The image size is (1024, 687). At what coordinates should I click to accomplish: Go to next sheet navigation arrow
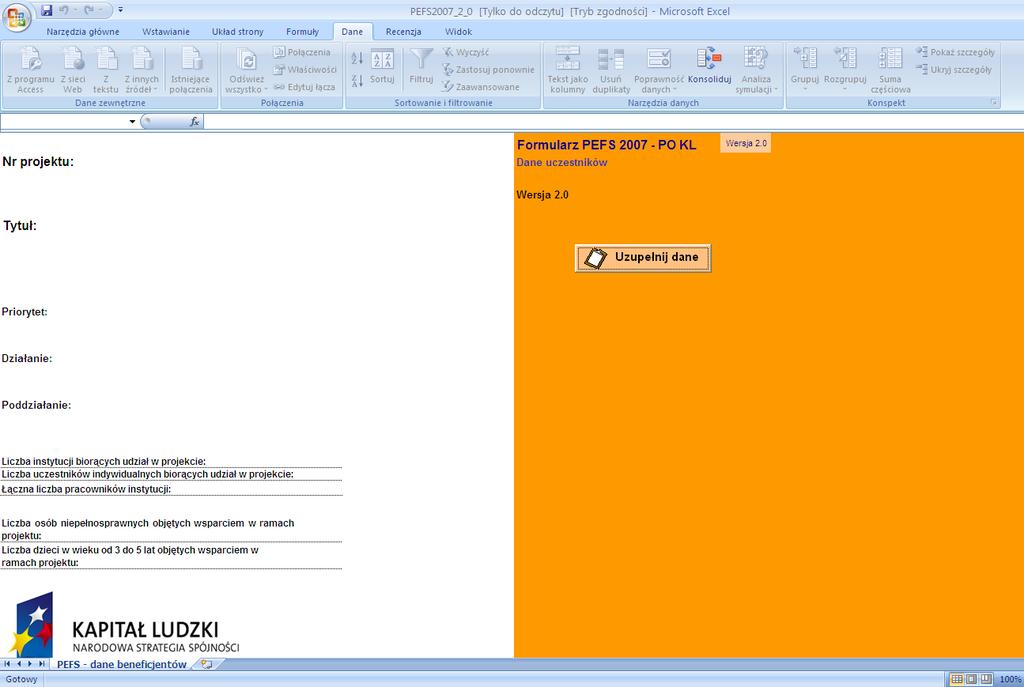[30, 664]
